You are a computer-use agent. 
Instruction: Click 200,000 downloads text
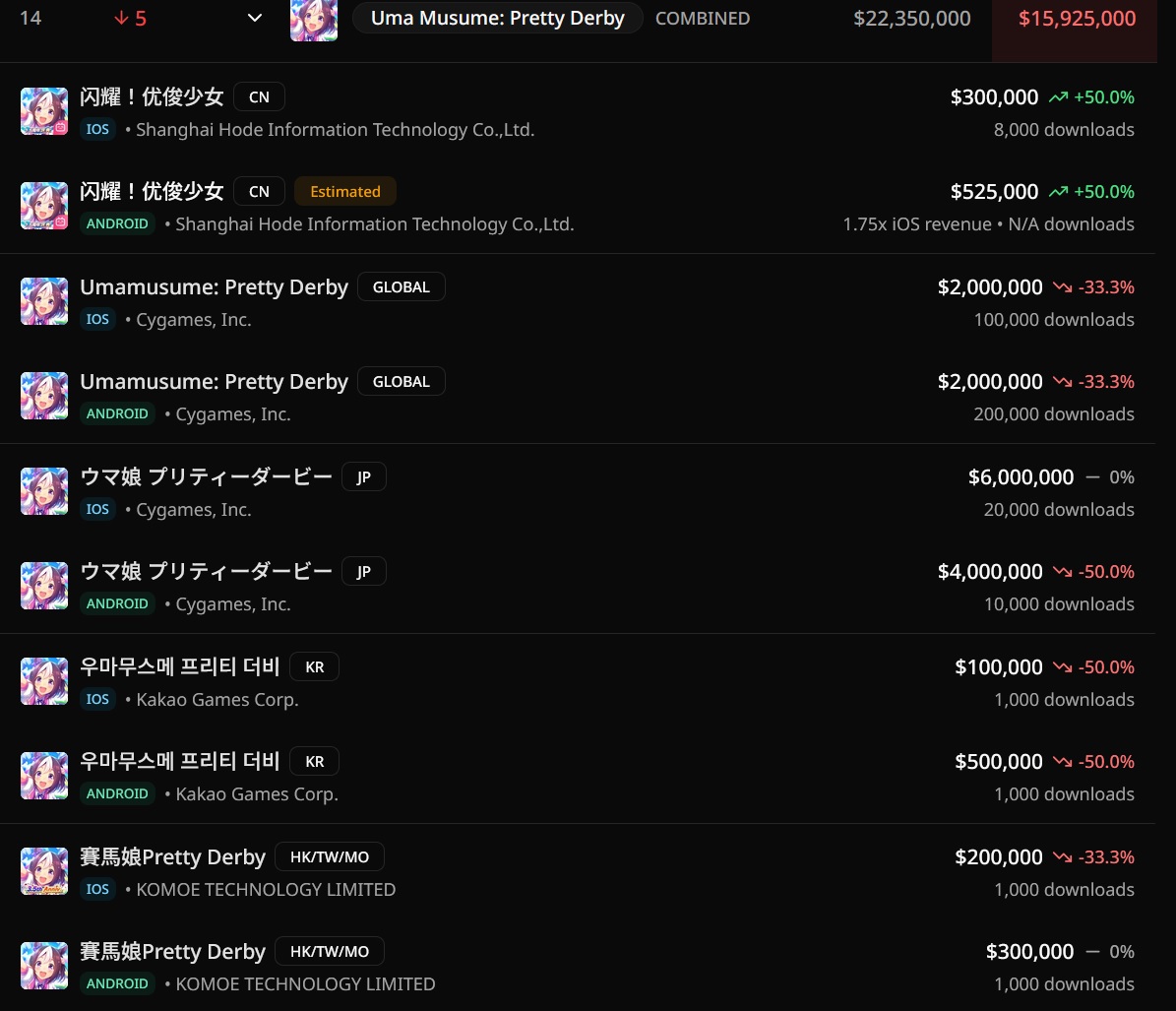(1054, 414)
